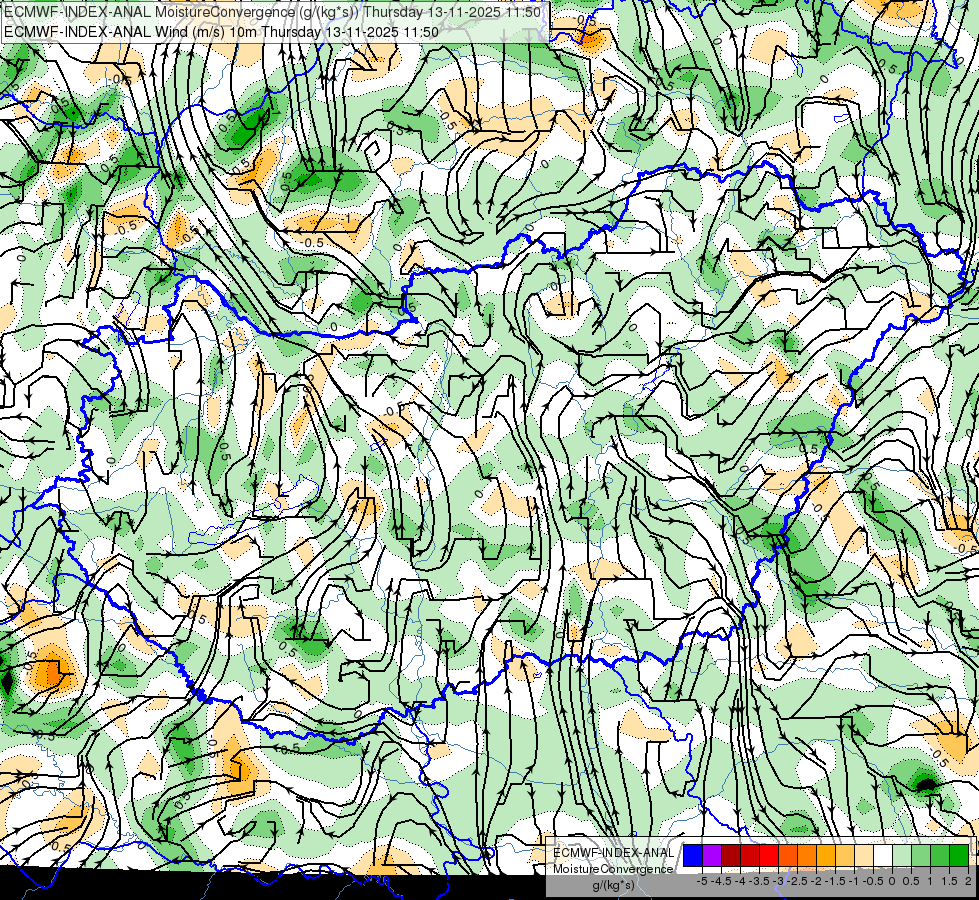Select the pale peach swatch between -1 and -0.5
The width and height of the screenshot is (979, 900).
(864, 855)
